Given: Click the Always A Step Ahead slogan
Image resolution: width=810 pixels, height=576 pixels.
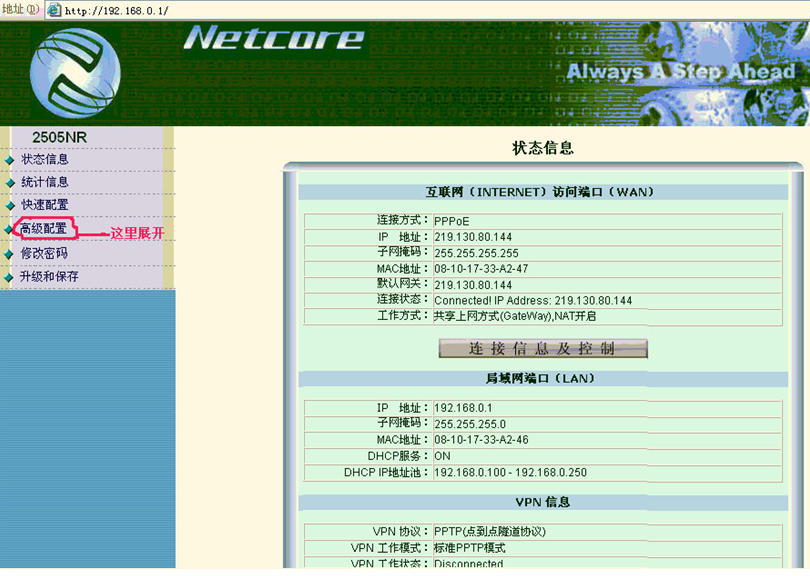Looking at the screenshot, I should [681, 71].
